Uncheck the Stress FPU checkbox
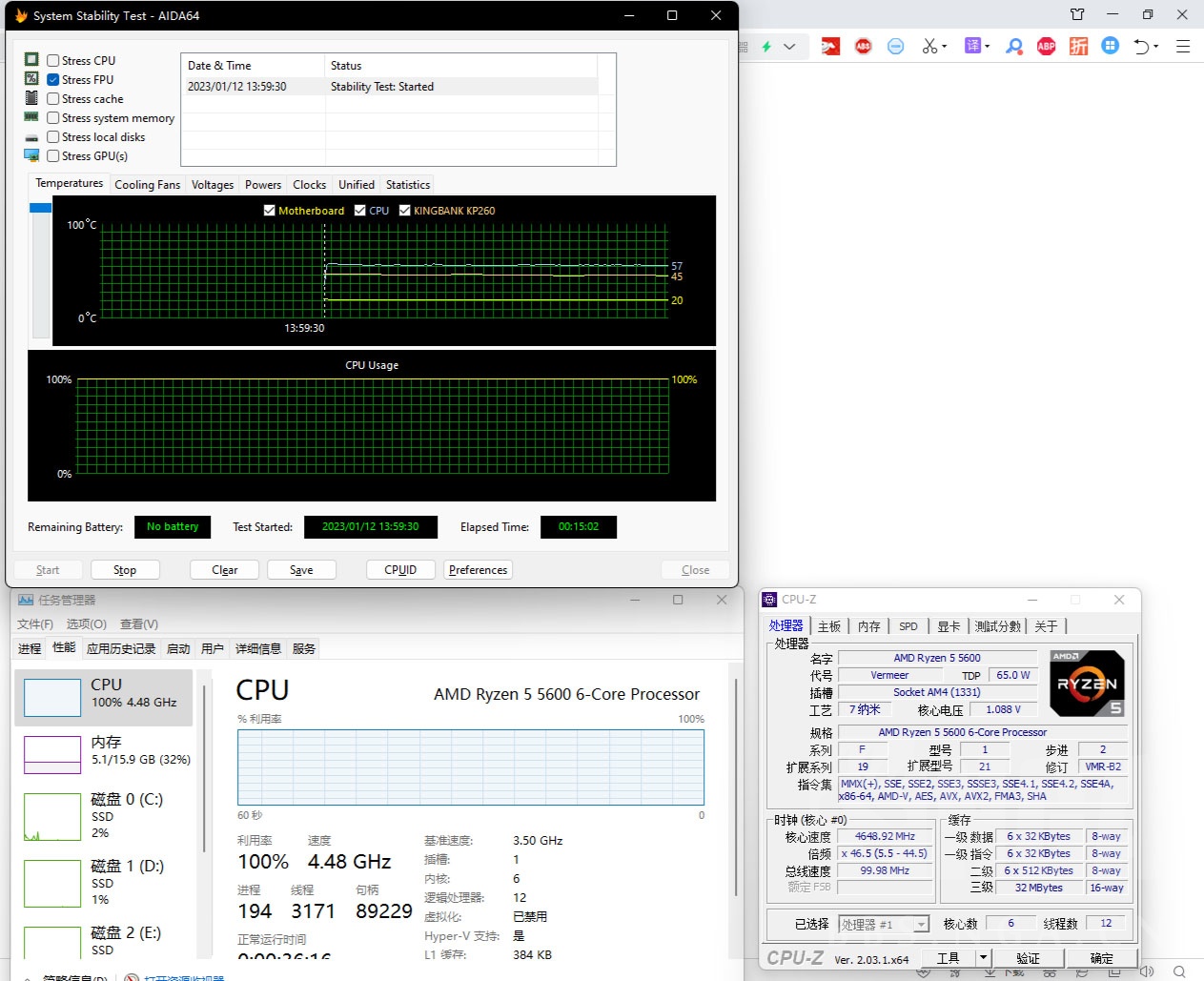 pyautogui.click(x=53, y=79)
